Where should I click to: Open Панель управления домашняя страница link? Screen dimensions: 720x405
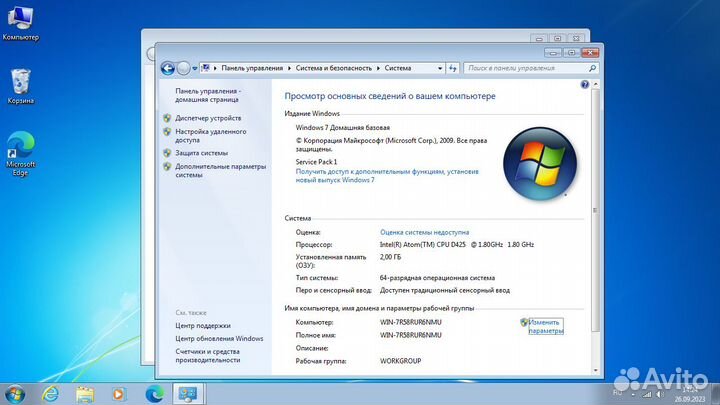208,95
